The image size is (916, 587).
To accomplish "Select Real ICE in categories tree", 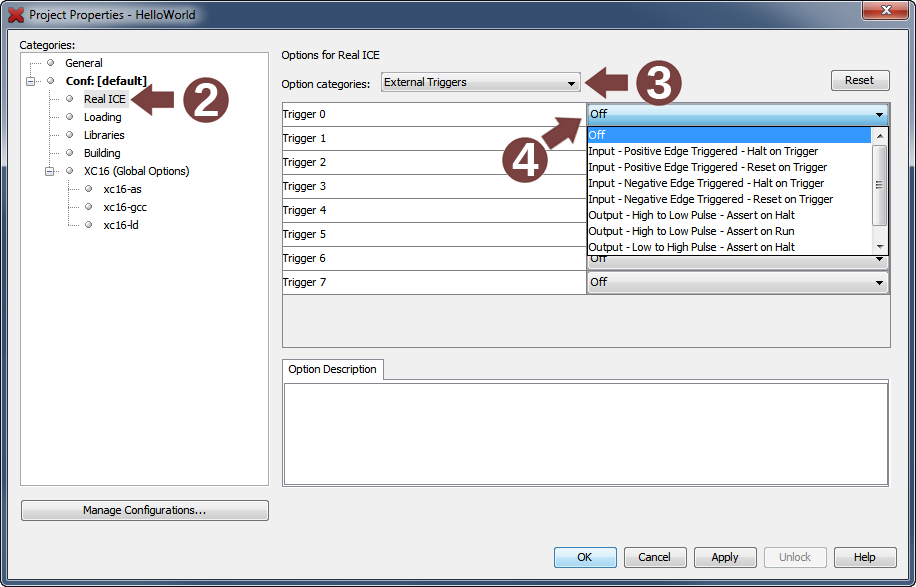I will 104,99.
